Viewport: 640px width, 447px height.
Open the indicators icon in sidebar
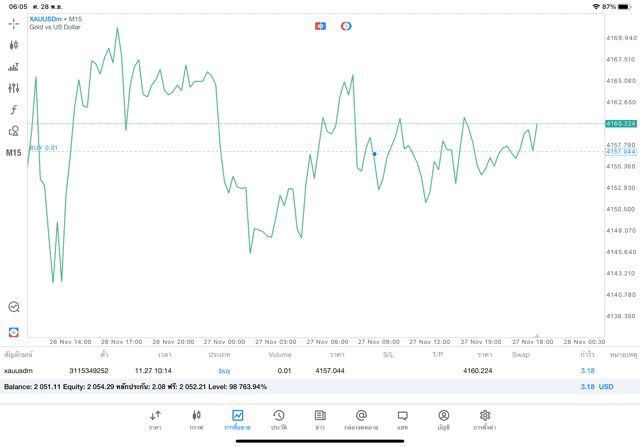click(x=13, y=66)
